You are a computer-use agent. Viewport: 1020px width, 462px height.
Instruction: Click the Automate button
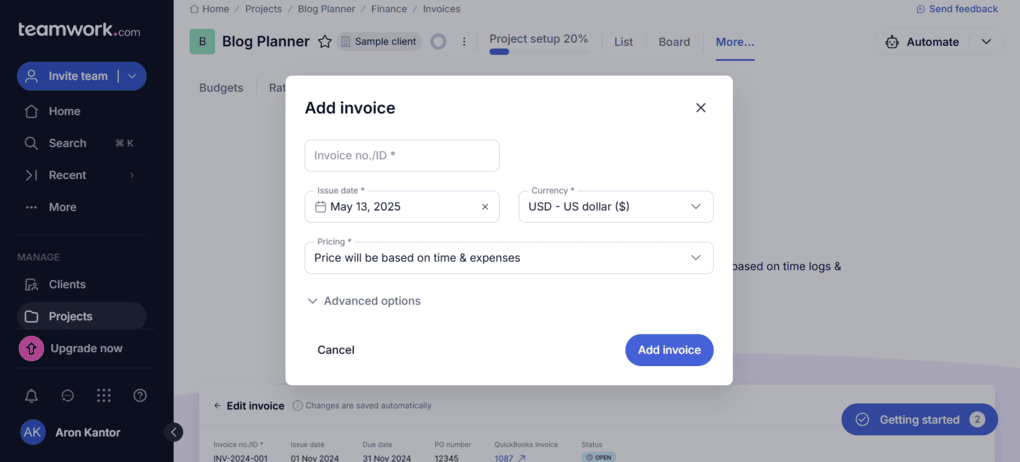pyautogui.click(x=922, y=42)
